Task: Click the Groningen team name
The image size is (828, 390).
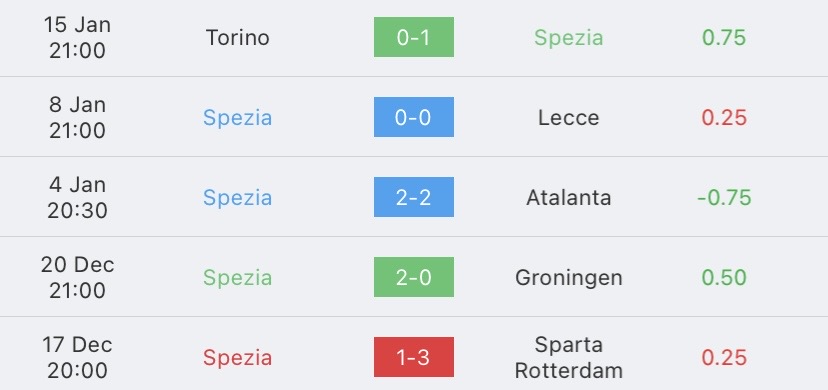Action: click(569, 278)
